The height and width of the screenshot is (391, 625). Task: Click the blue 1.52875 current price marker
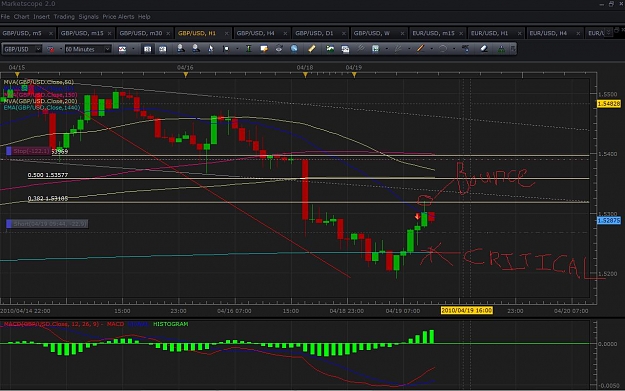click(x=609, y=220)
